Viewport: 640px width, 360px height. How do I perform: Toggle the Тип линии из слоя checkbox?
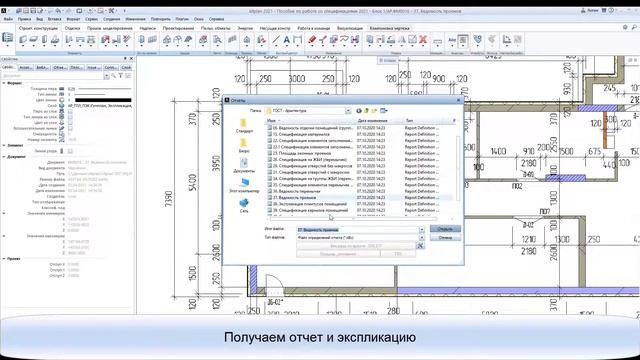click(x=70, y=117)
